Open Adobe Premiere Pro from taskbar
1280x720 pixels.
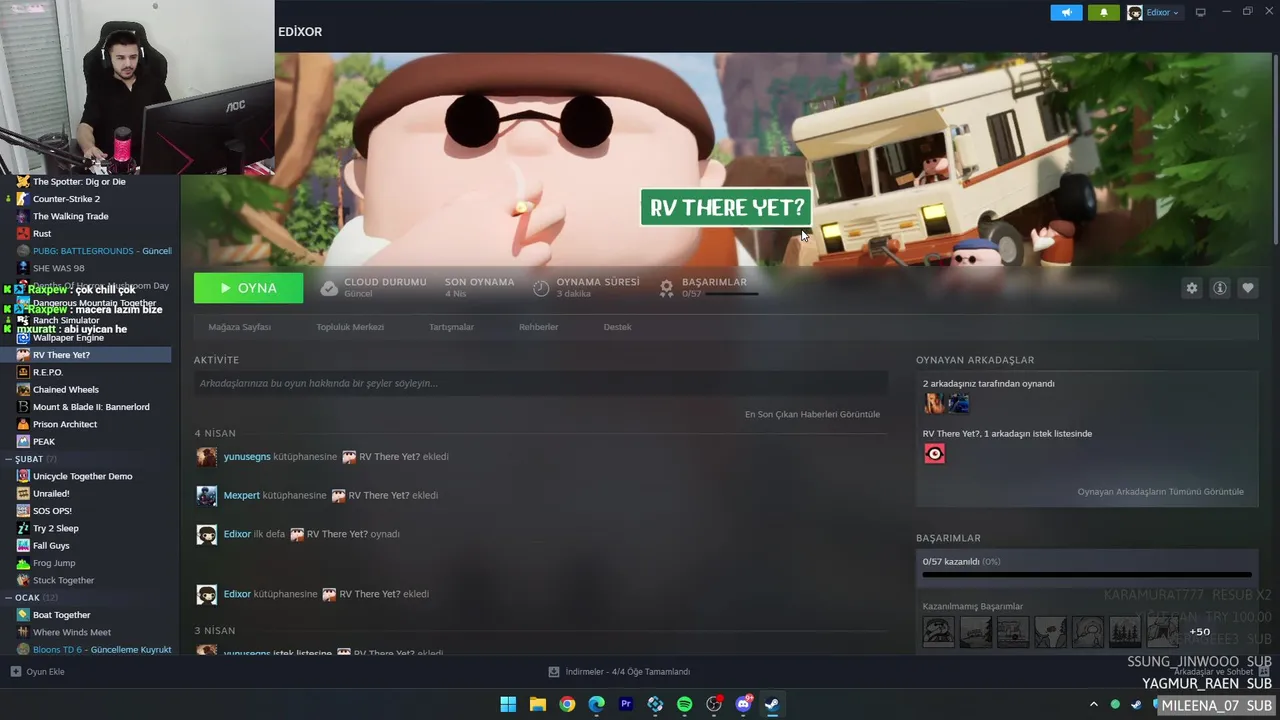[x=626, y=704]
